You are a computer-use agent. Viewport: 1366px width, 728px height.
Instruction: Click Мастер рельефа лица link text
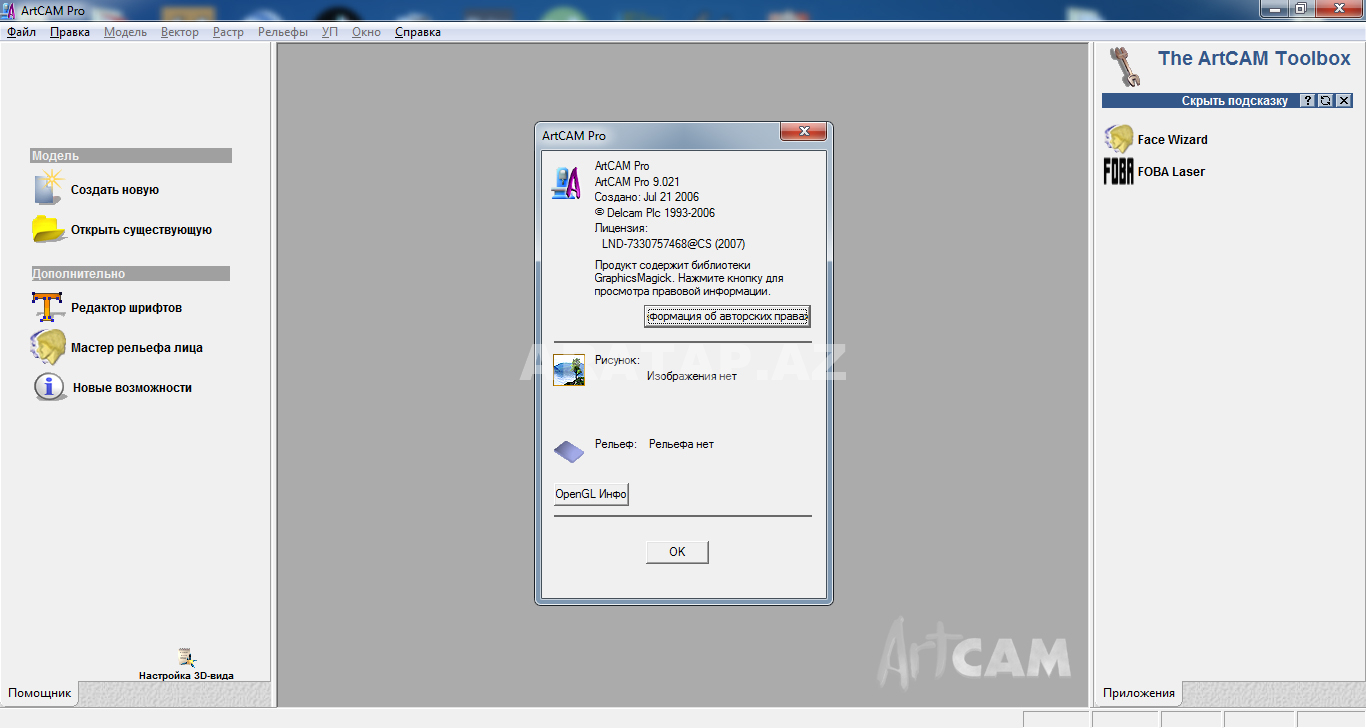[x=137, y=348]
